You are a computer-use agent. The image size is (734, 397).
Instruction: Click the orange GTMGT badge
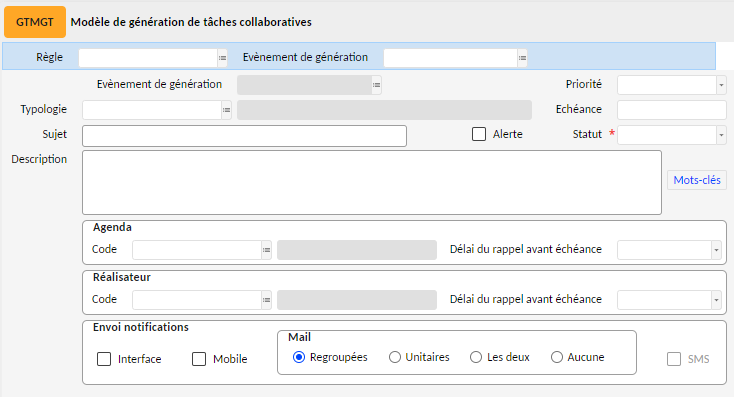[35, 22]
